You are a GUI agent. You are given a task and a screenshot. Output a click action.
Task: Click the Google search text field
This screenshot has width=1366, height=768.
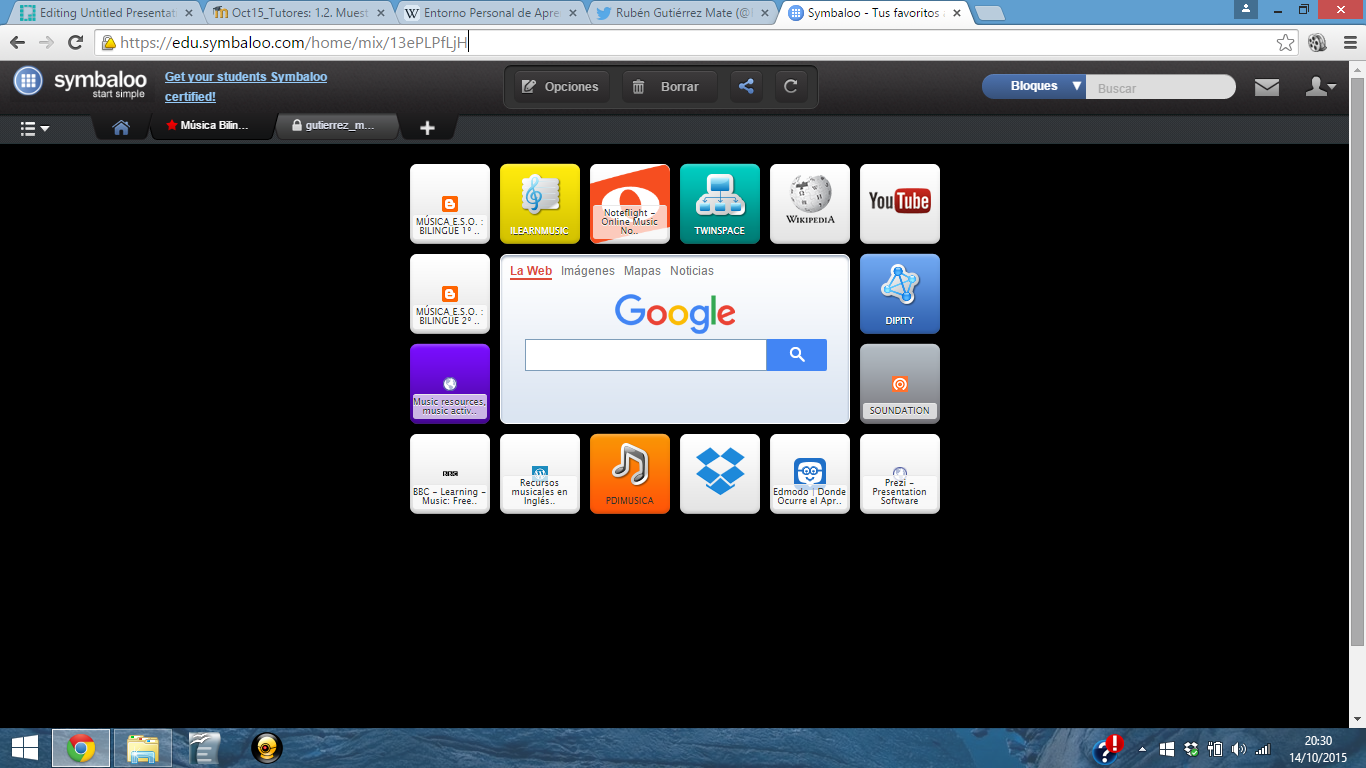click(x=645, y=355)
